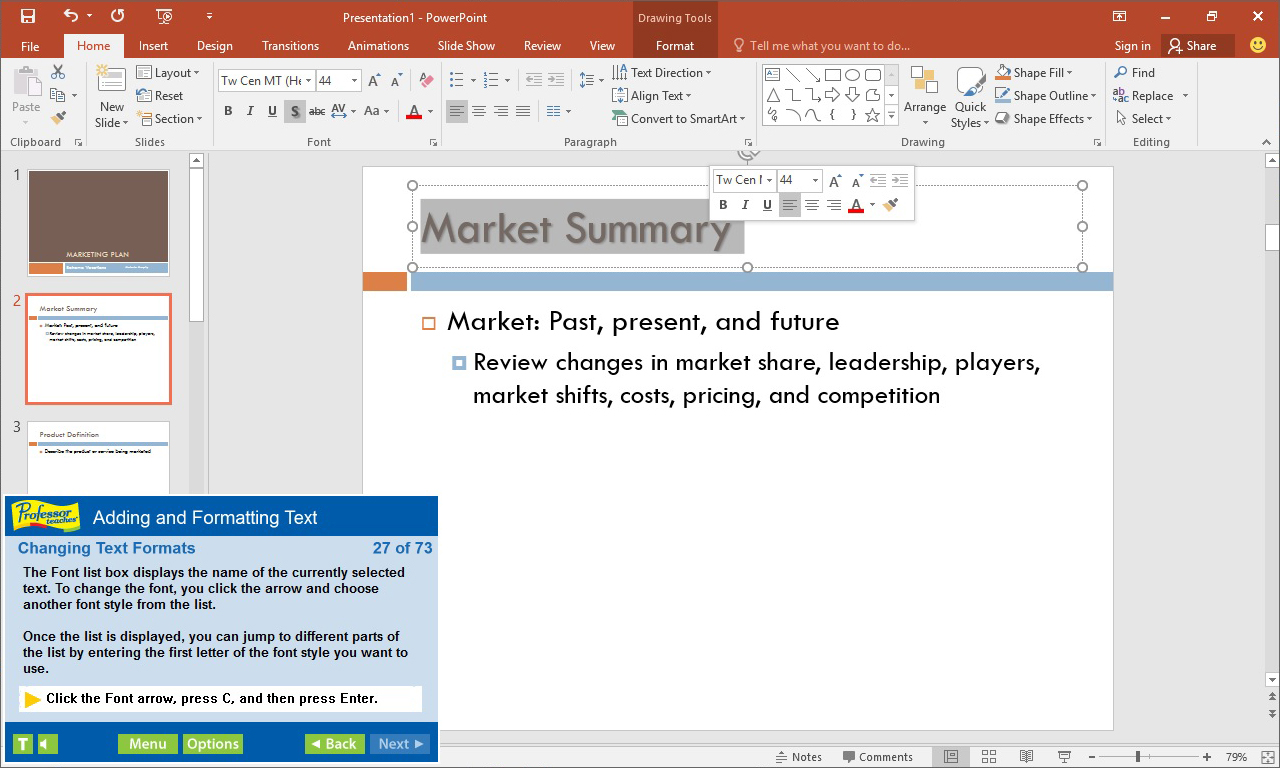Click Italic on the floating mini toolbar

pos(745,205)
